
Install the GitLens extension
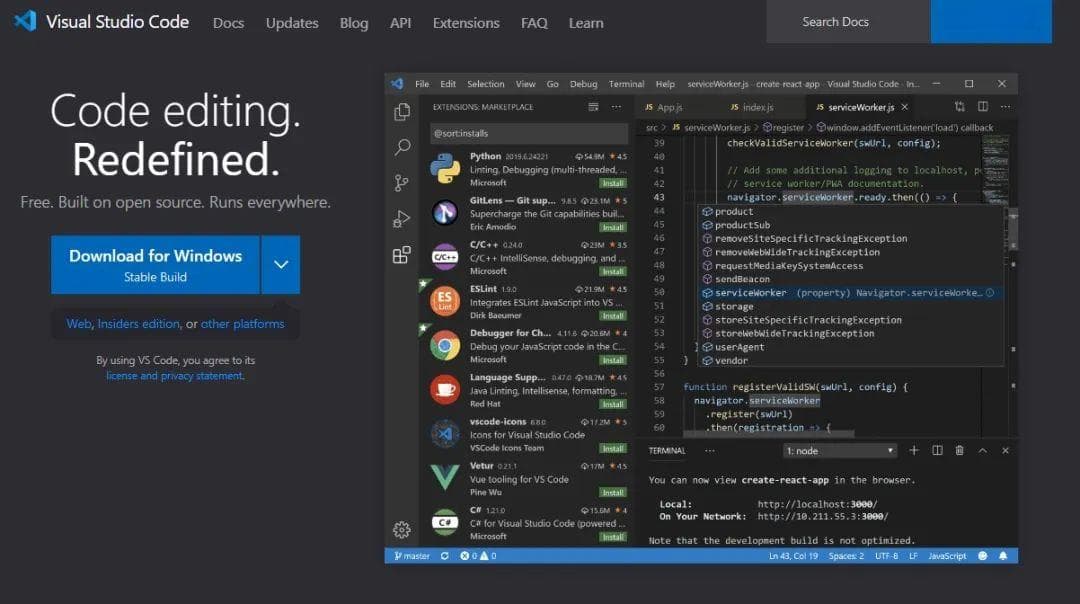[x=612, y=227]
